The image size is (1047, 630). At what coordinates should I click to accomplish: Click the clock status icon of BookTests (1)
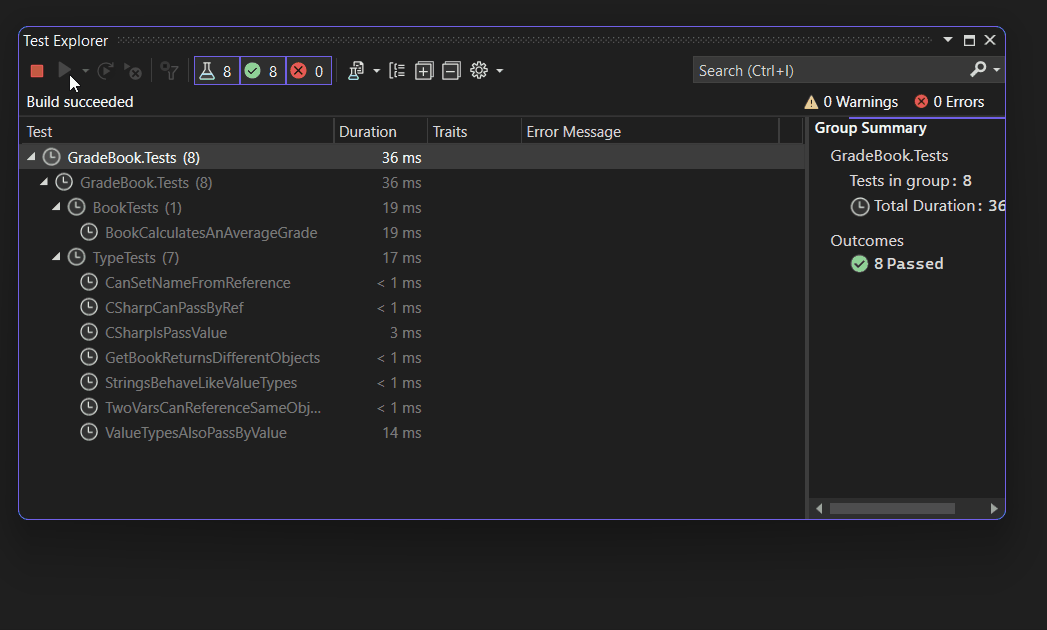click(77, 206)
